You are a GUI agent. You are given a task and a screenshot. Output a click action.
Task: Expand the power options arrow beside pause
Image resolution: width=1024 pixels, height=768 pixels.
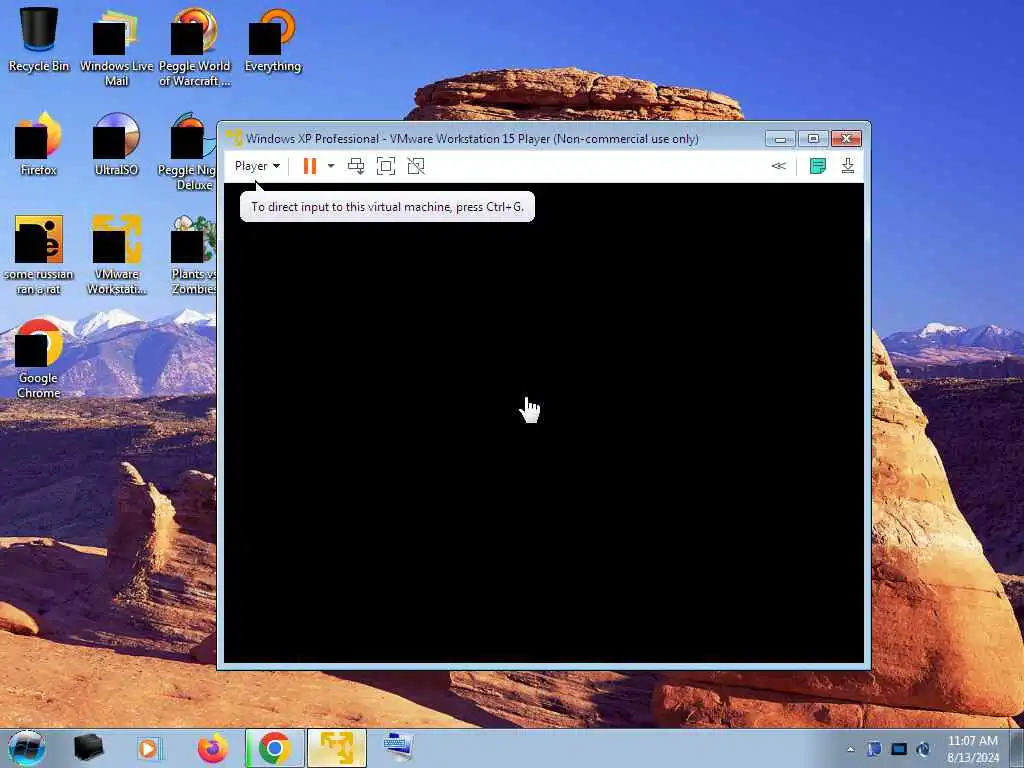pos(331,166)
